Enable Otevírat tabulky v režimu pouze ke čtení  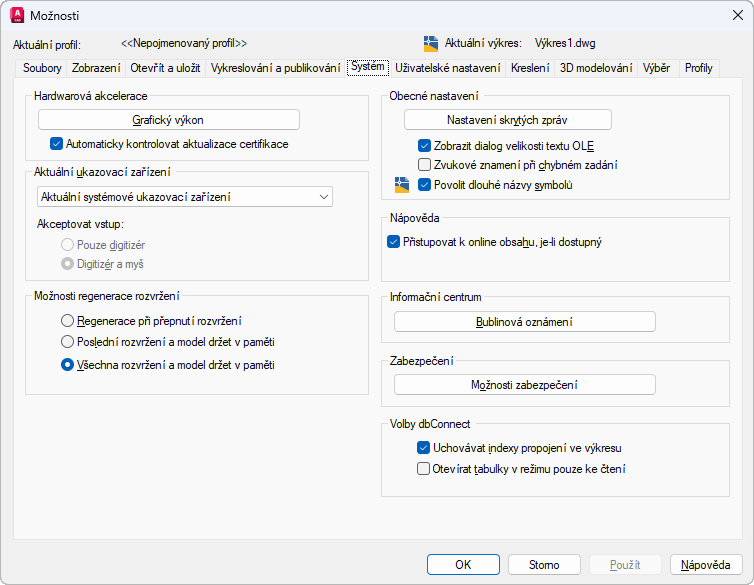point(424,468)
